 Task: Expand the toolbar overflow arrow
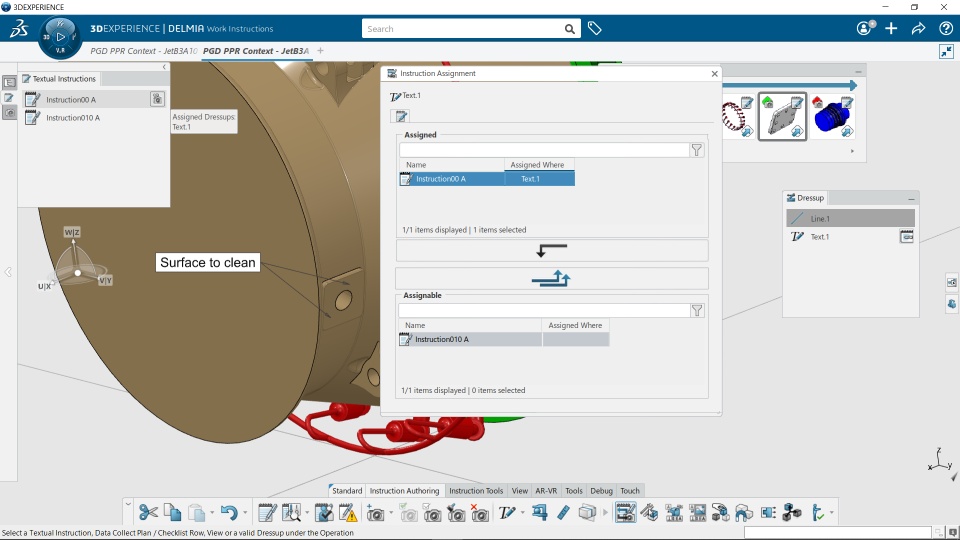(x=606, y=512)
